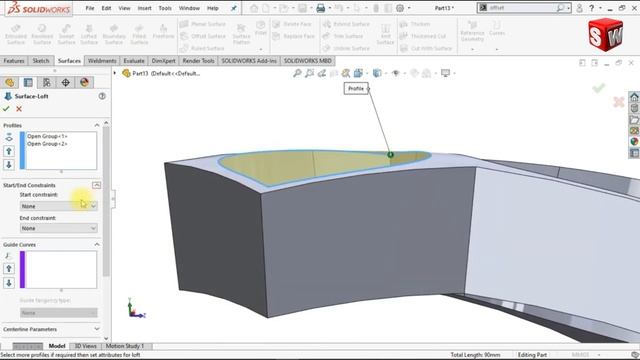
Task: Click the Zoom to Fit magnifier icon
Action: [297, 73]
